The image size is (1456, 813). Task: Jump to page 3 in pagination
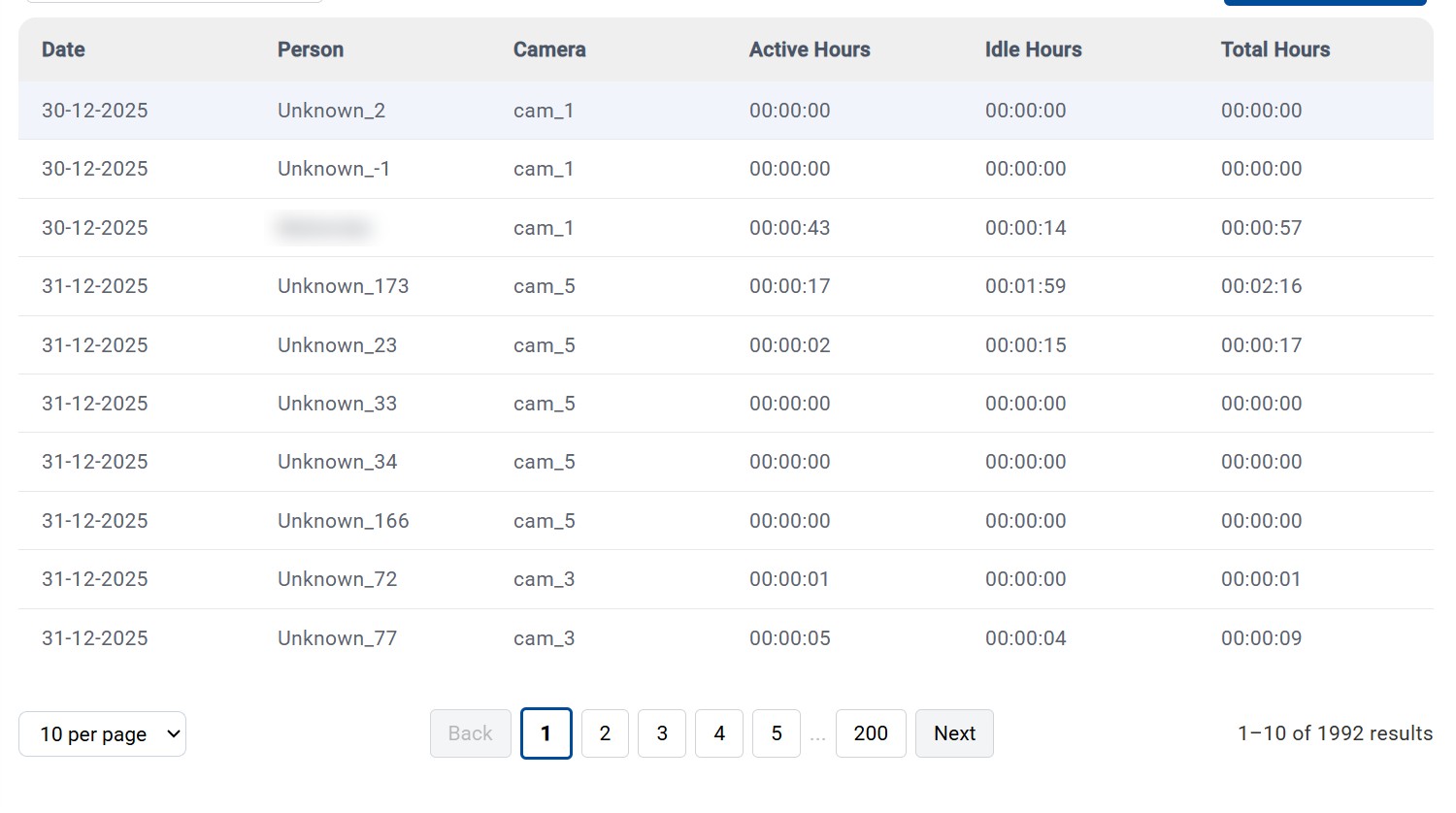pyautogui.click(x=662, y=733)
